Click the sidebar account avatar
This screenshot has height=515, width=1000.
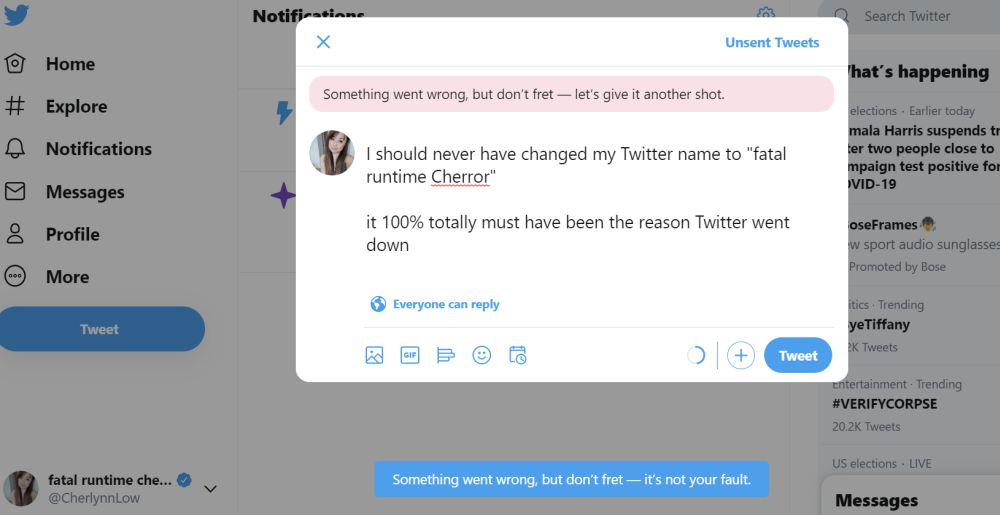(21, 489)
